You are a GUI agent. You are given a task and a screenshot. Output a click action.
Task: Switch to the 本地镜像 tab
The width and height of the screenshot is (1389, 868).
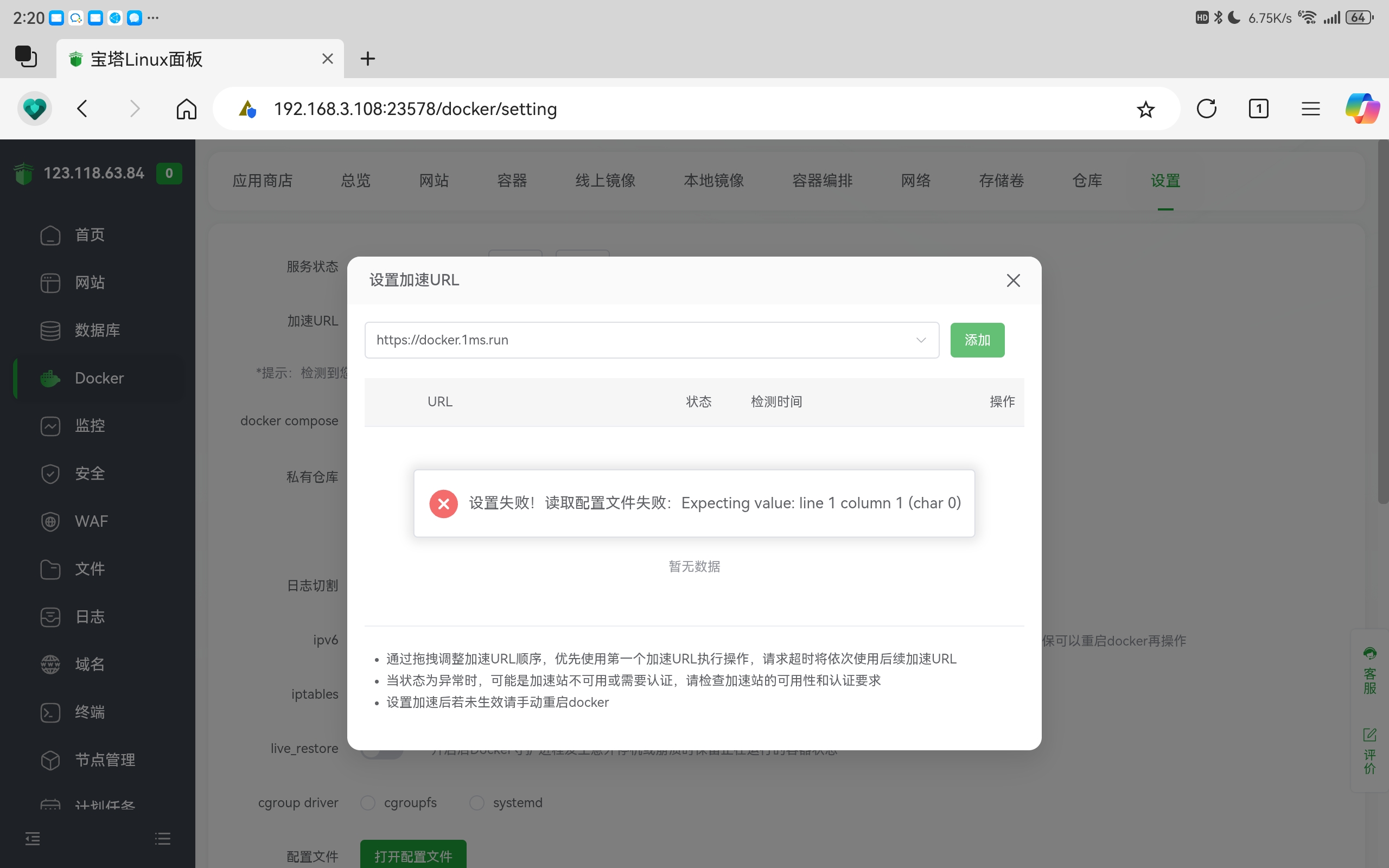tap(713, 181)
